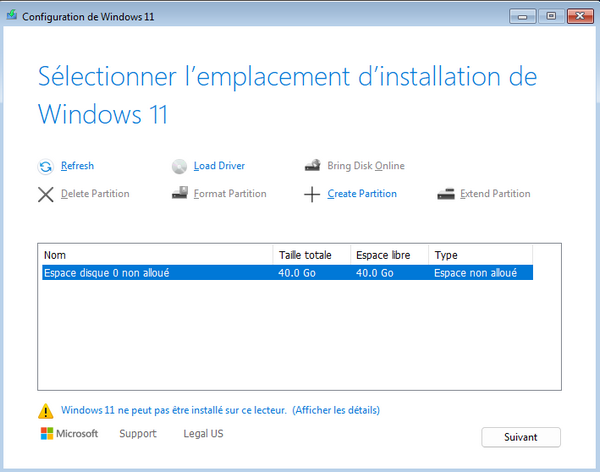The width and height of the screenshot is (600, 472).
Task: Sort by the Espace libre column header
Action: click(389, 255)
